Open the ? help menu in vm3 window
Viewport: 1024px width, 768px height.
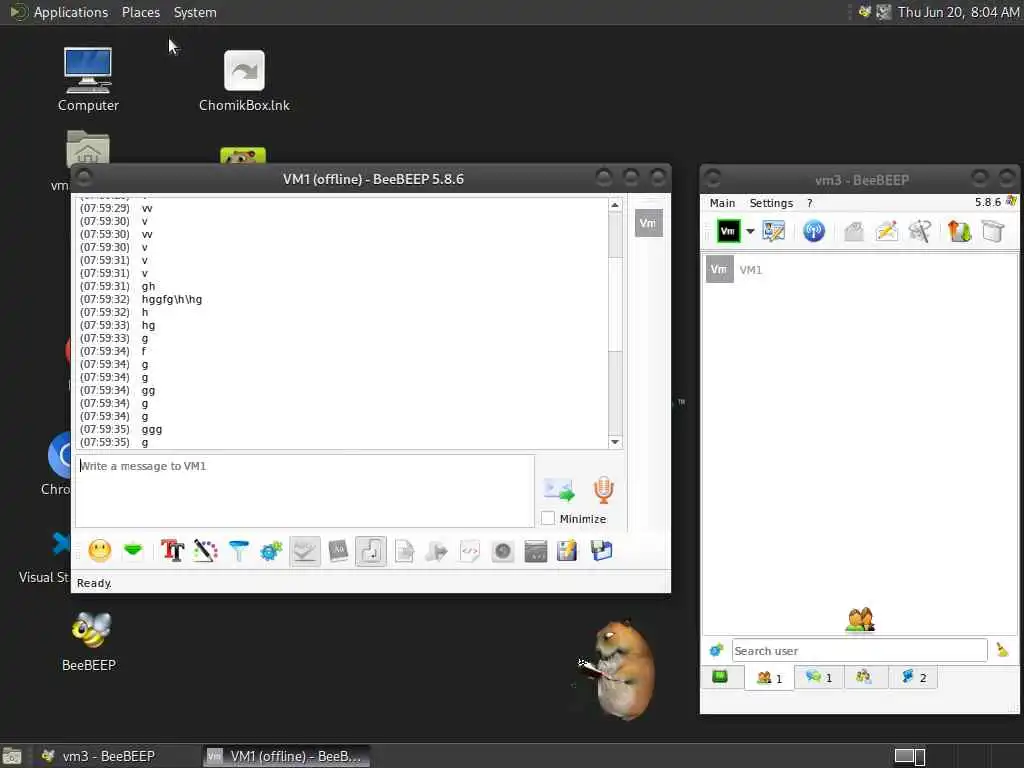pos(810,203)
